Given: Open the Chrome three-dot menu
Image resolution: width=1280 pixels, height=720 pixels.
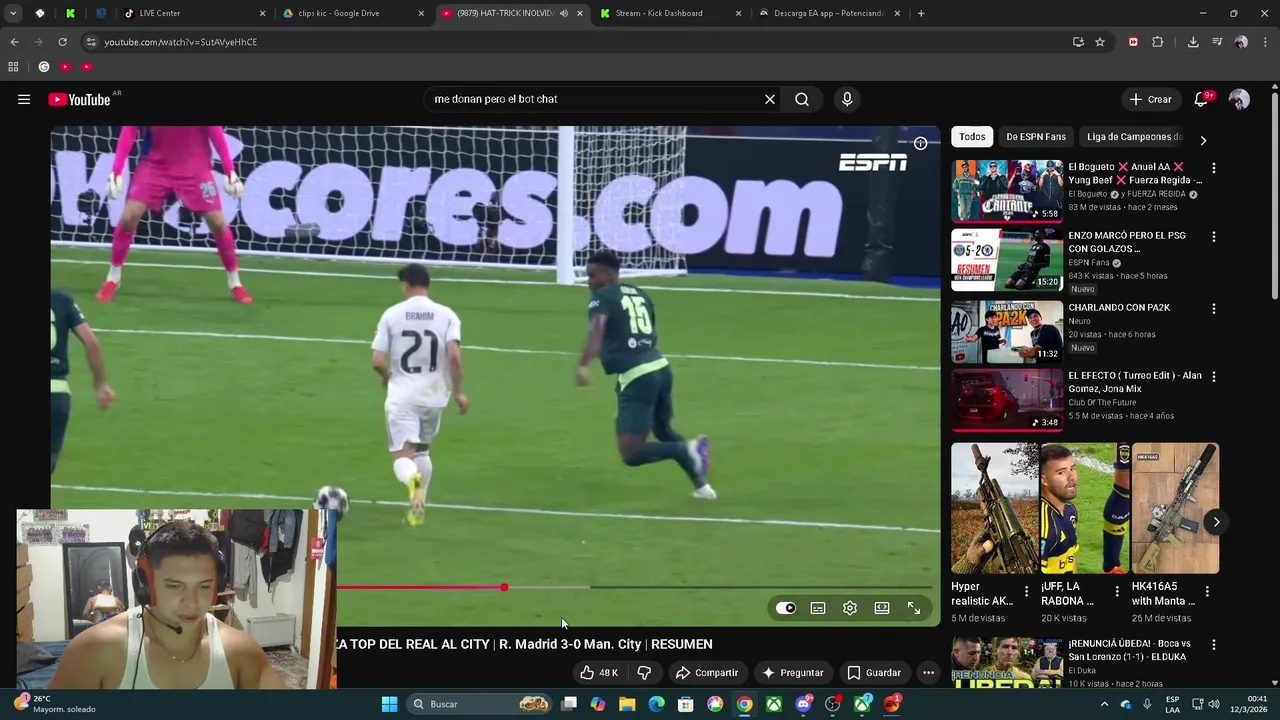Looking at the screenshot, I should tap(1266, 42).
